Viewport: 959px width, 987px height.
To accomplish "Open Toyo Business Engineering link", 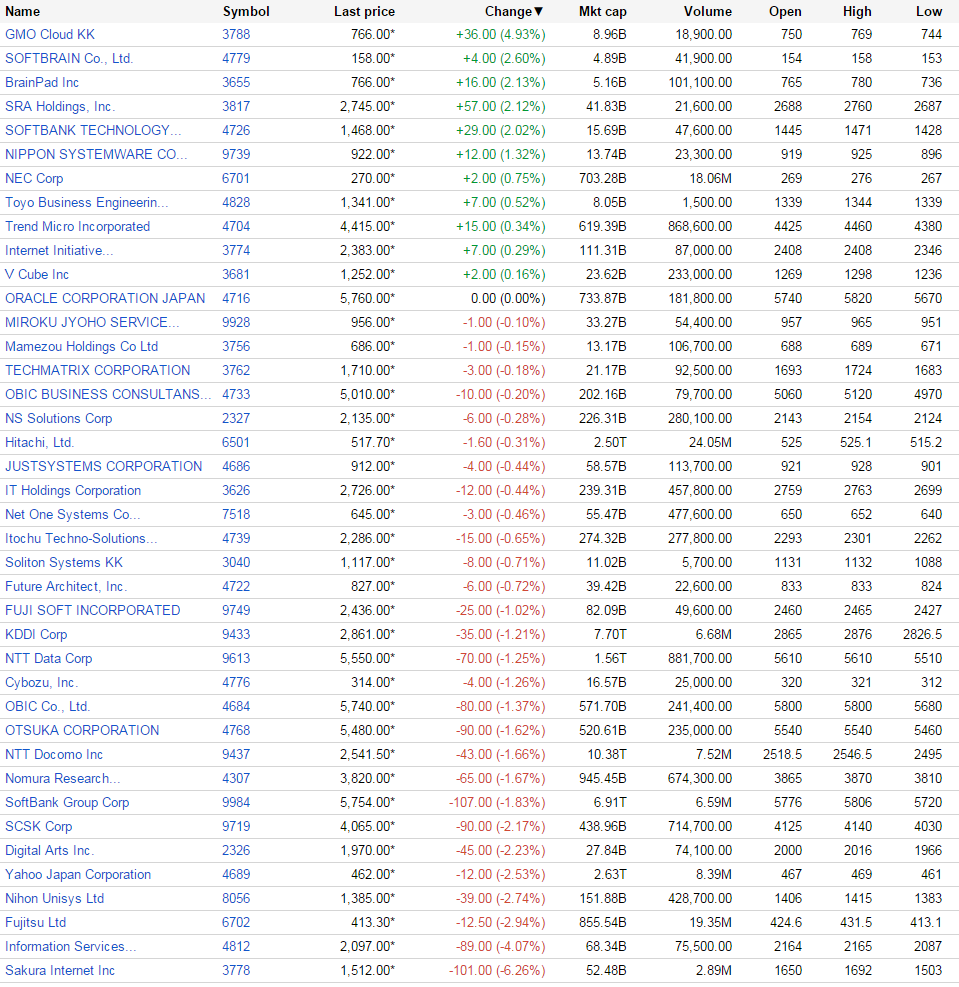I will pyautogui.click(x=87, y=202).
